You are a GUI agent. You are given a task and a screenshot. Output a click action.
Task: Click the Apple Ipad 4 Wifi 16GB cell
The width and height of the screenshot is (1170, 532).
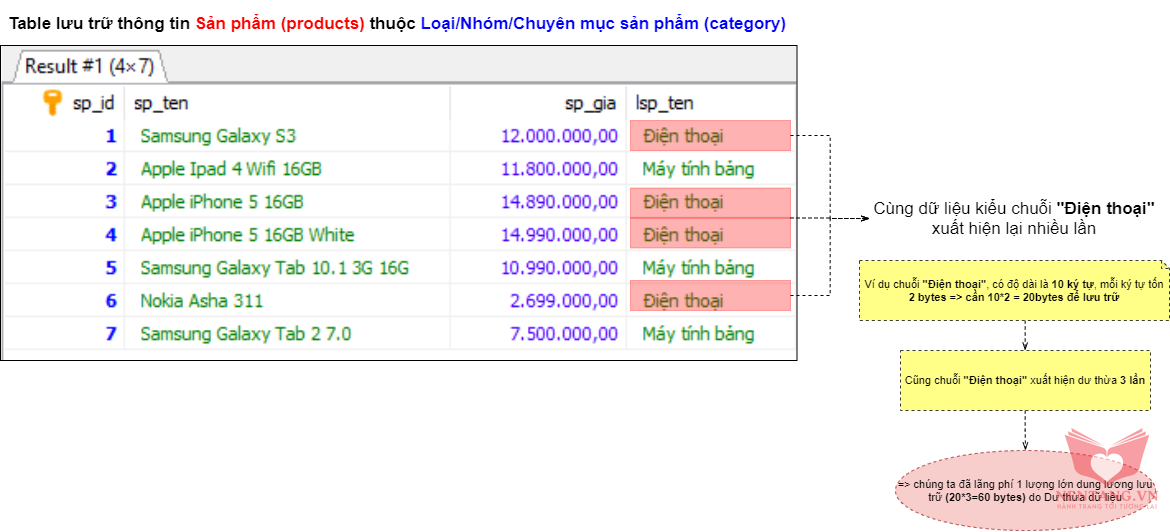[231, 169]
